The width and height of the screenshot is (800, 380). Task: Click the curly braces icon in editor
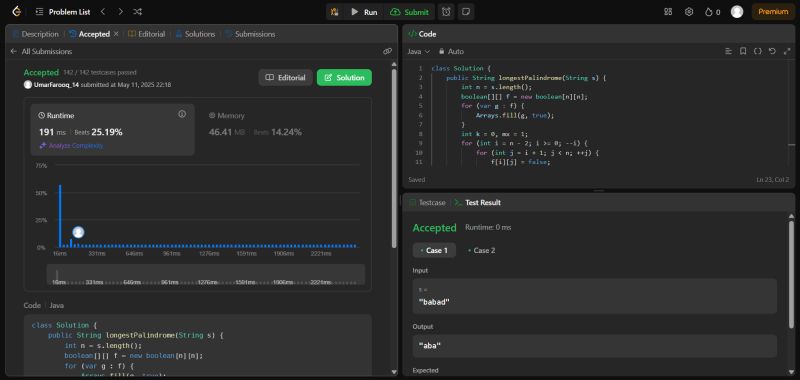(x=758, y=52)
